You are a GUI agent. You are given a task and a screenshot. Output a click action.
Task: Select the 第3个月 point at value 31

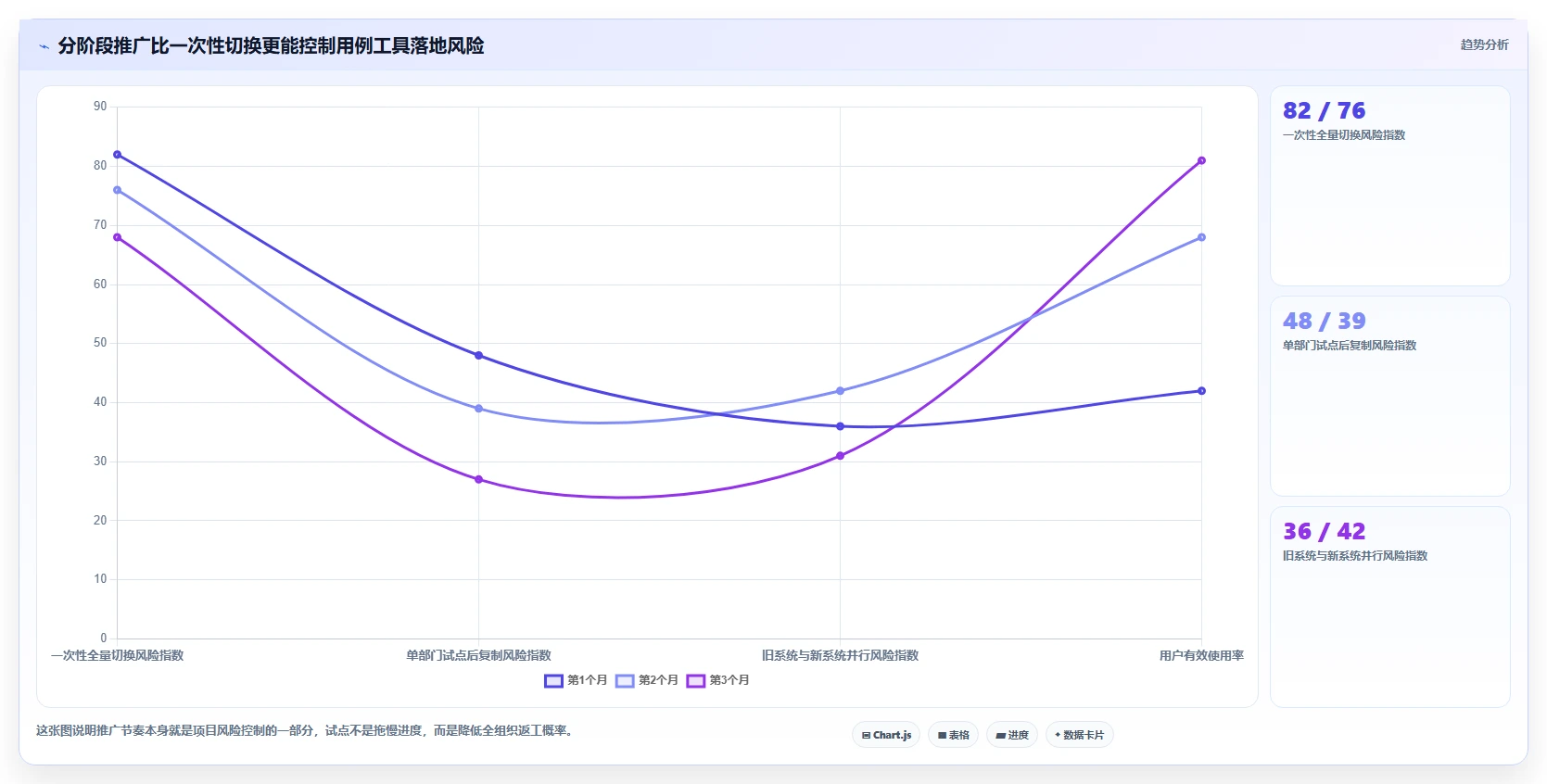pos(840,456)
